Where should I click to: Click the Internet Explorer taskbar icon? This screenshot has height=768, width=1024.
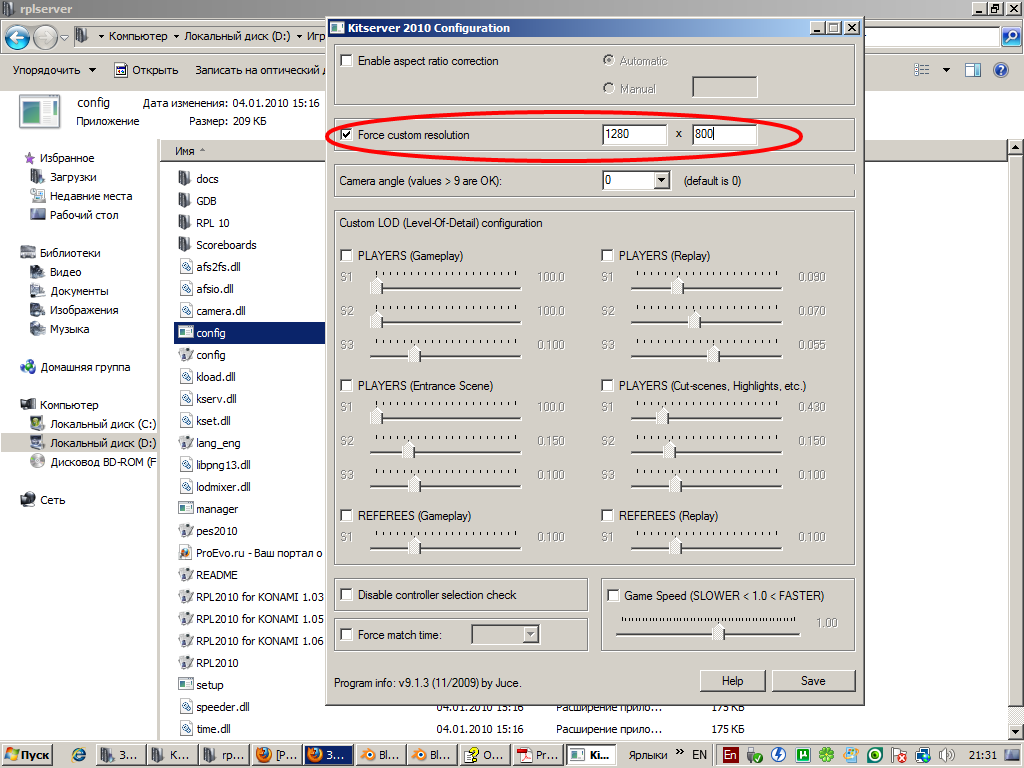coord(79,755)
